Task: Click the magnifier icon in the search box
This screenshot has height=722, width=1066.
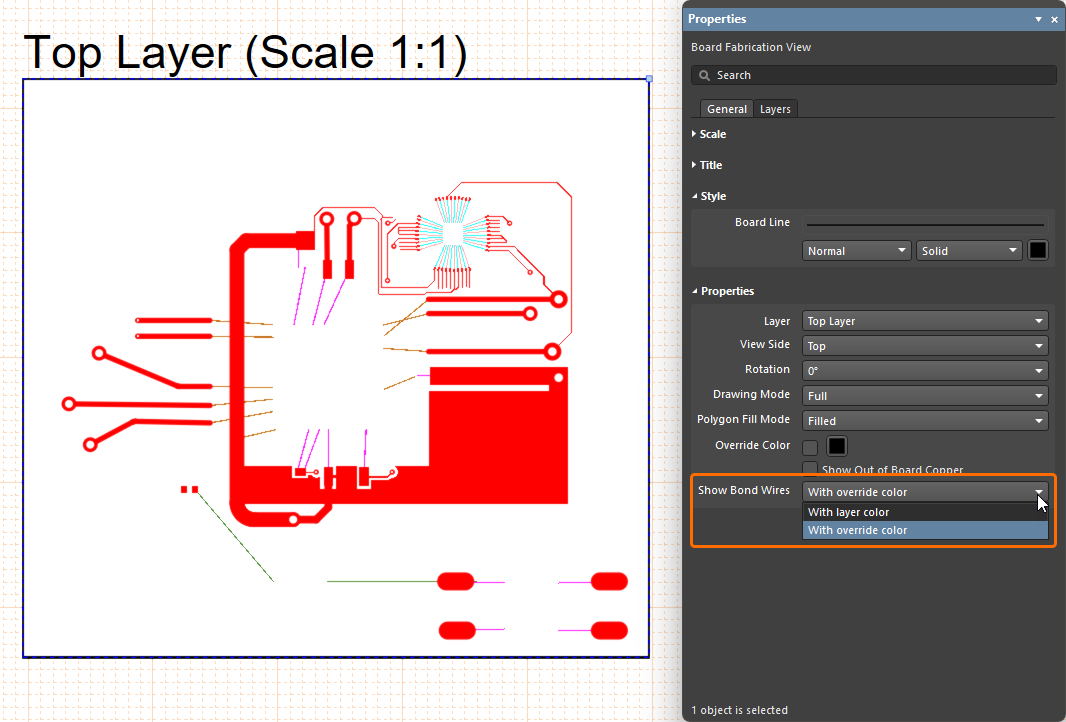Action: (705, 76)
